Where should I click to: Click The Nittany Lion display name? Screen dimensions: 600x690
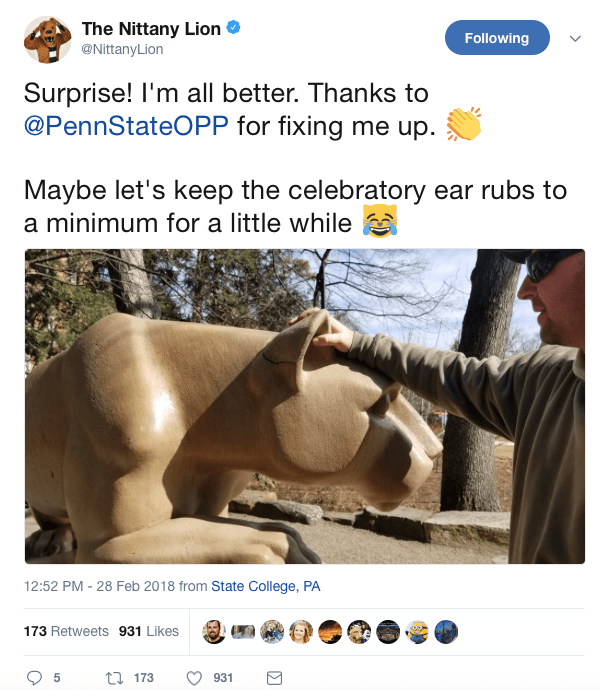point(150,29)
